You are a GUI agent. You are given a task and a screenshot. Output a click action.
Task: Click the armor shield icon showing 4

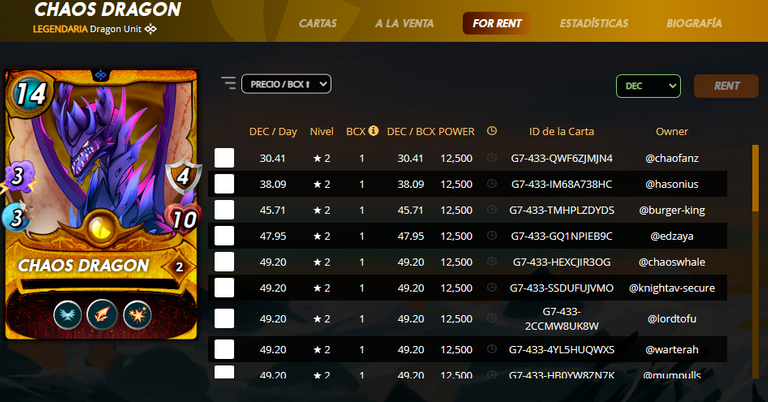[x=183, y=176]
